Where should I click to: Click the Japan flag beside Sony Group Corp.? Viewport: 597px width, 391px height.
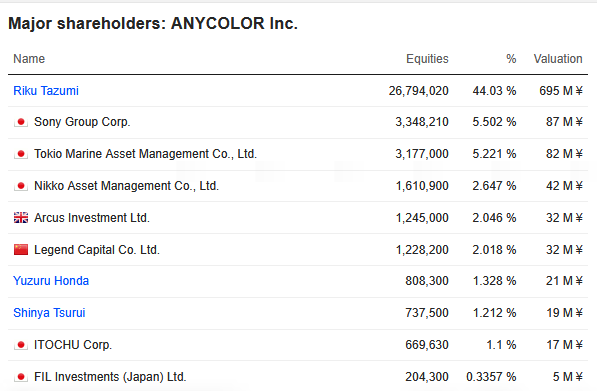pyautogui.click(x=21, y=122)
